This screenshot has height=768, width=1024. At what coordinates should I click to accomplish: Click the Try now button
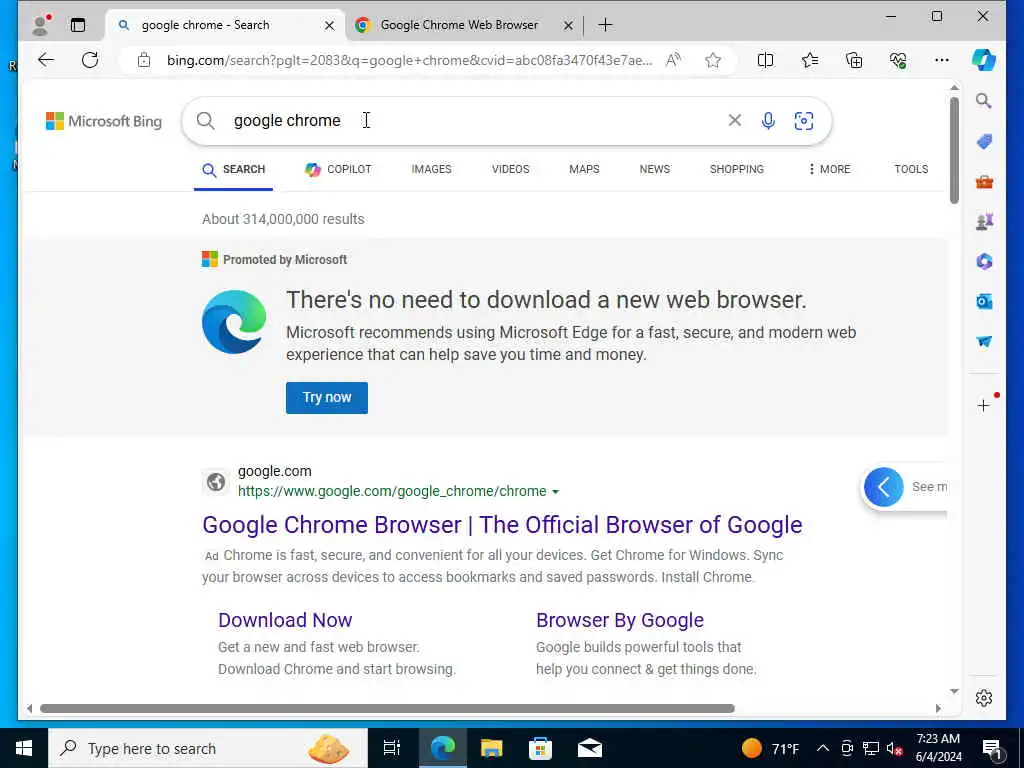tap(327, 398)
